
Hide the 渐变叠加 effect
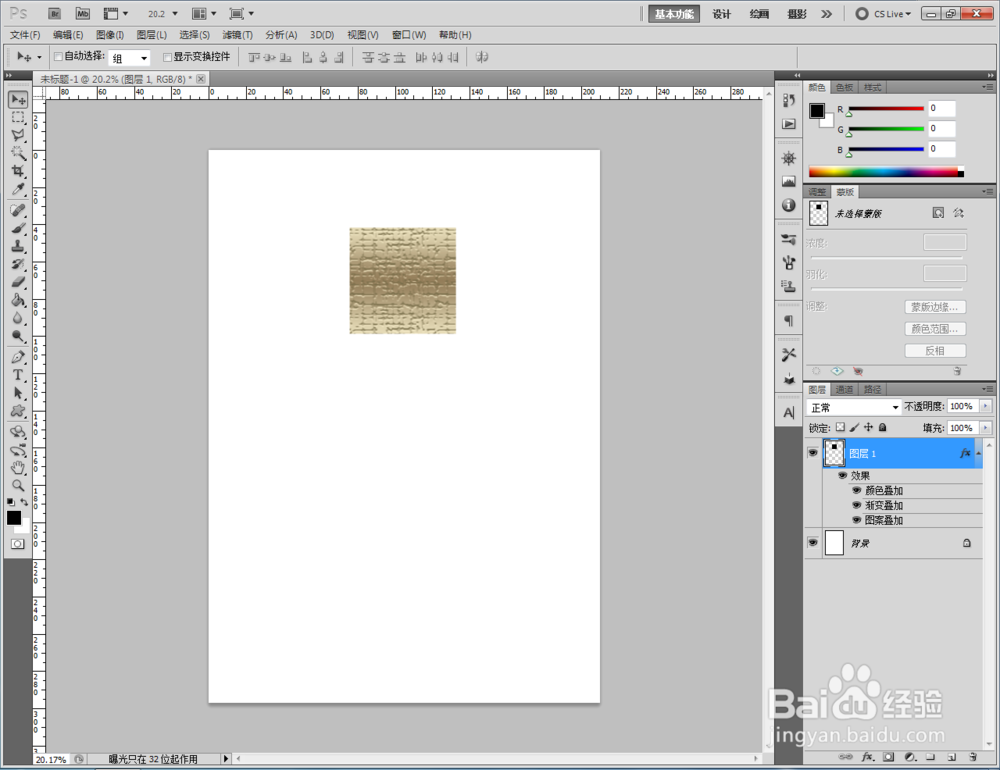pos(857,505)
